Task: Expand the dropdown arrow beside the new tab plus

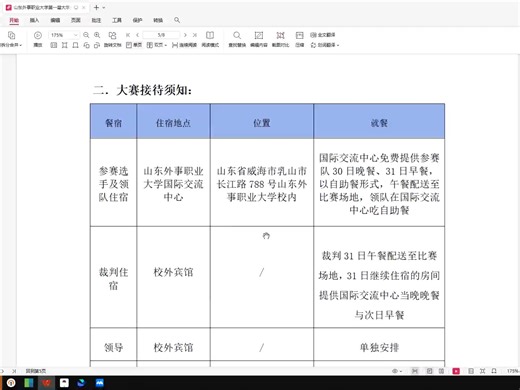Action: pos(104,8)
